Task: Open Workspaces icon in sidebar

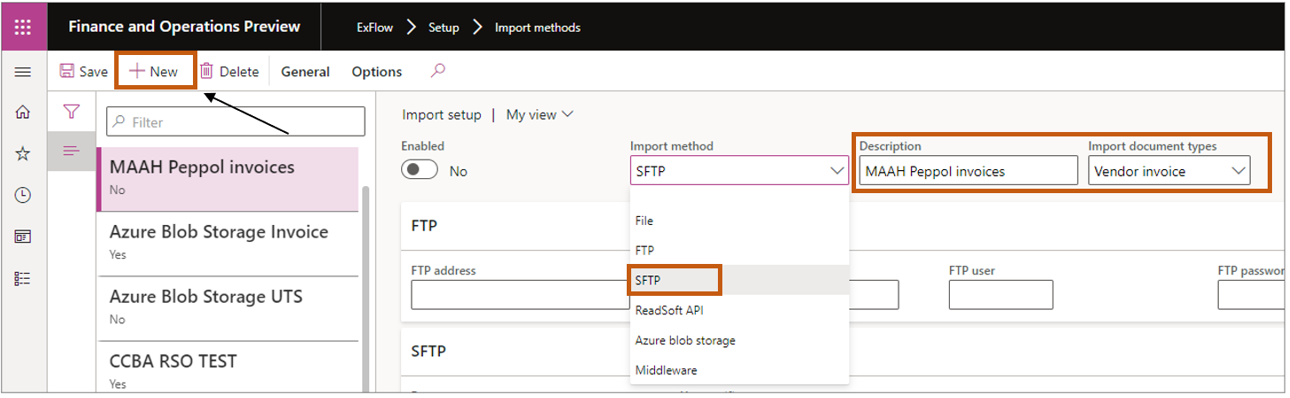Action: 23,237
